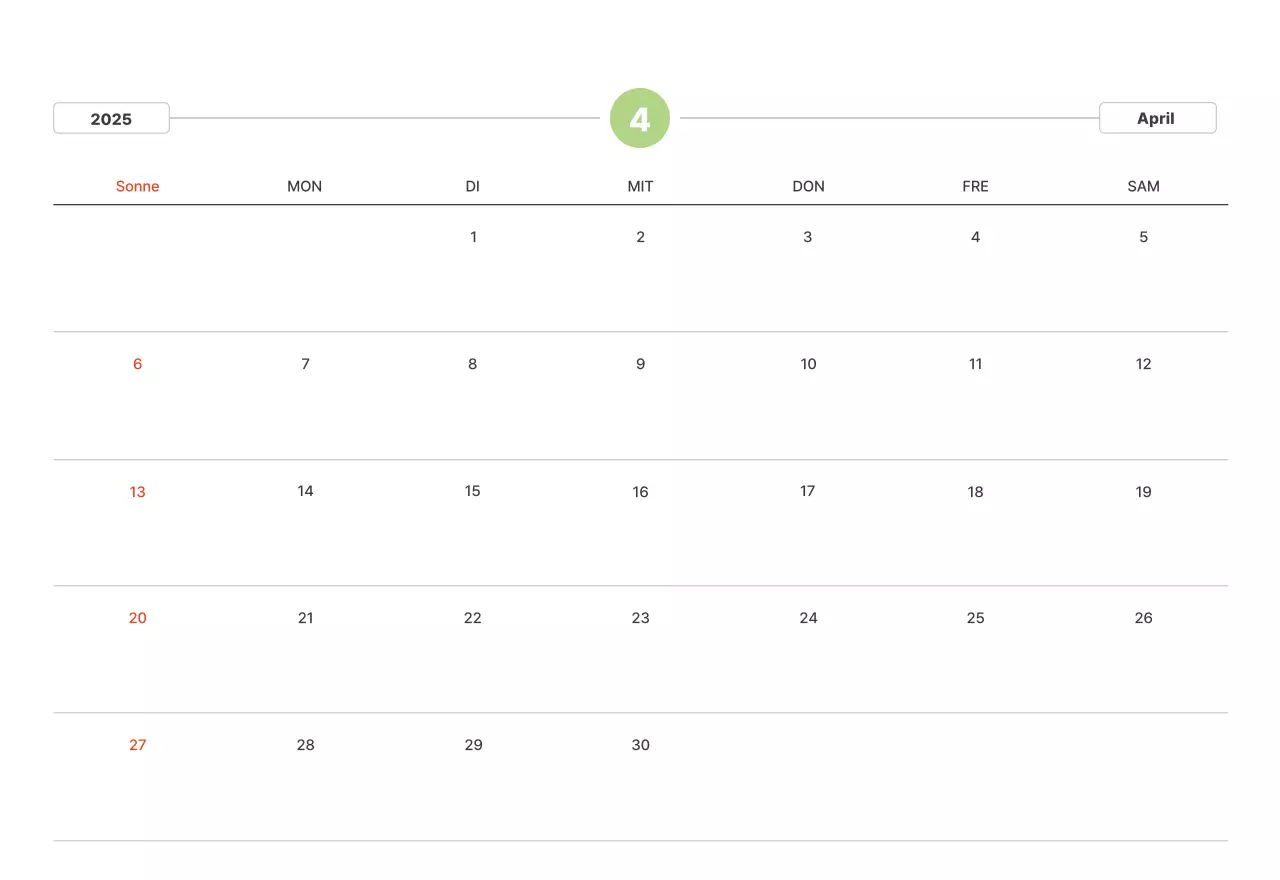Select the SAM weekday header
Screen dimensions: 1280x880
(x=1143, y=186)
